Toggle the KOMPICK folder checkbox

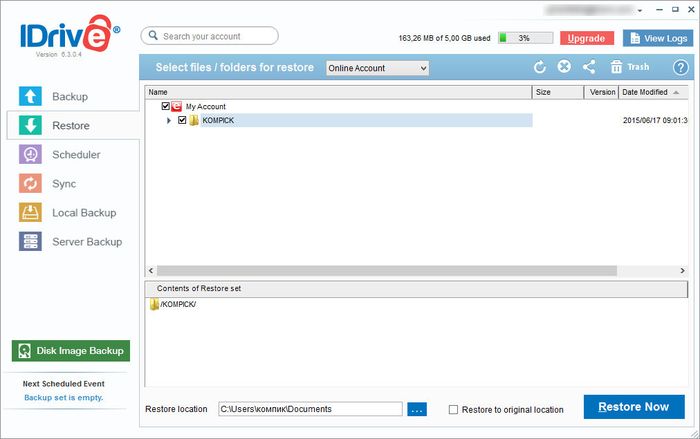[181, 120]
